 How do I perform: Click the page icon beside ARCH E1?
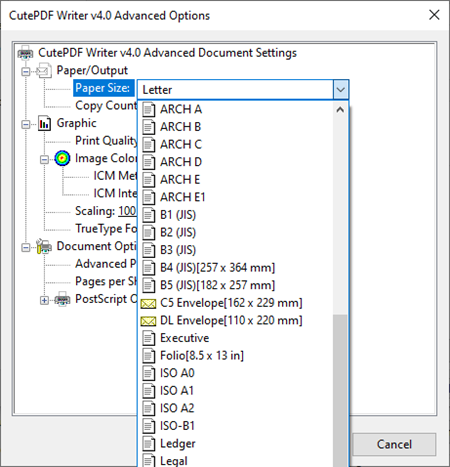[x=149, y=198]
